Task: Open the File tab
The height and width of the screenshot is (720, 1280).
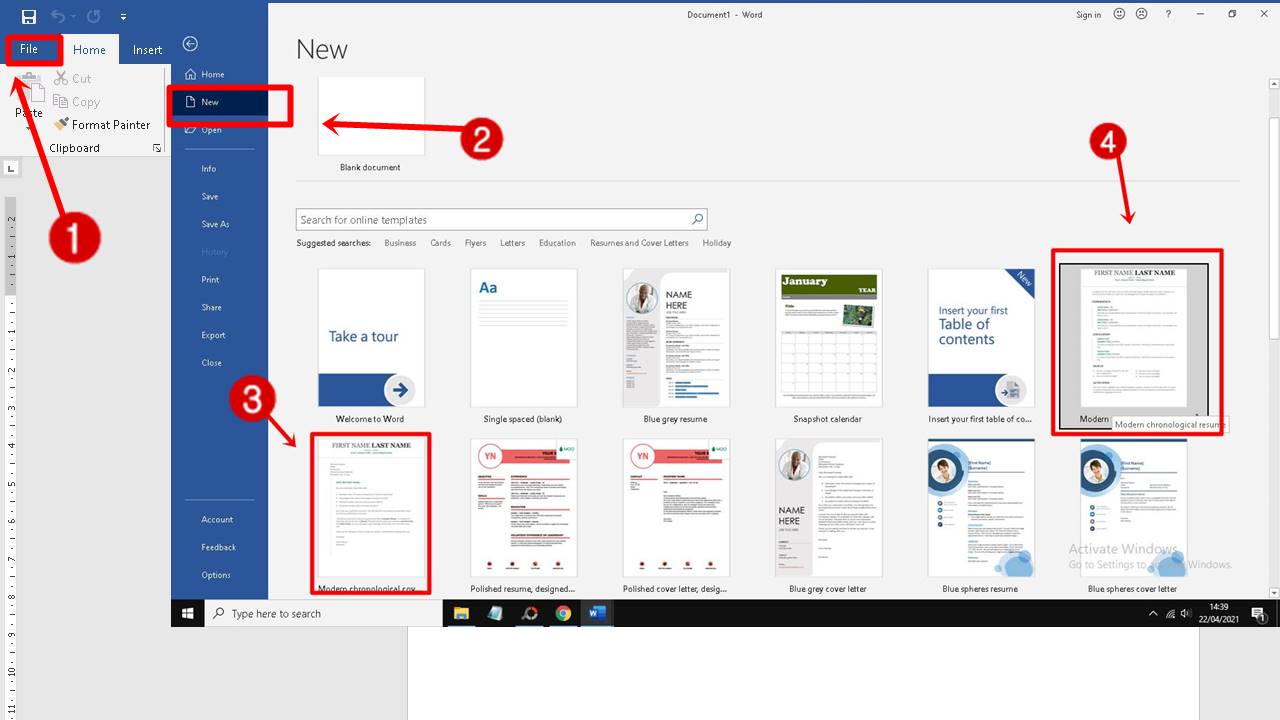Action: click(x=29, y=49)
